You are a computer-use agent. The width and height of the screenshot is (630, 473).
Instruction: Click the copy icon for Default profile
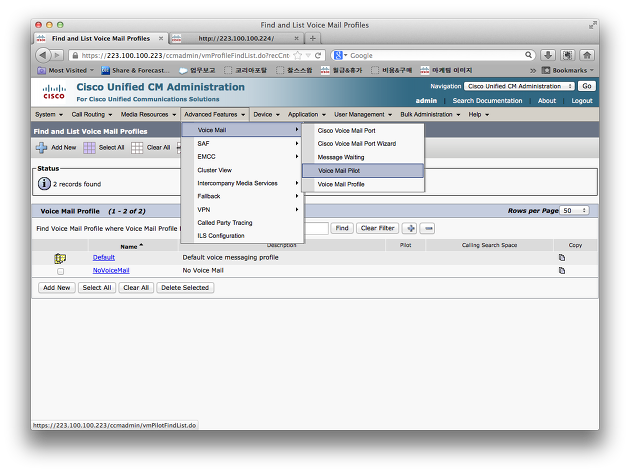click(562, 258)
